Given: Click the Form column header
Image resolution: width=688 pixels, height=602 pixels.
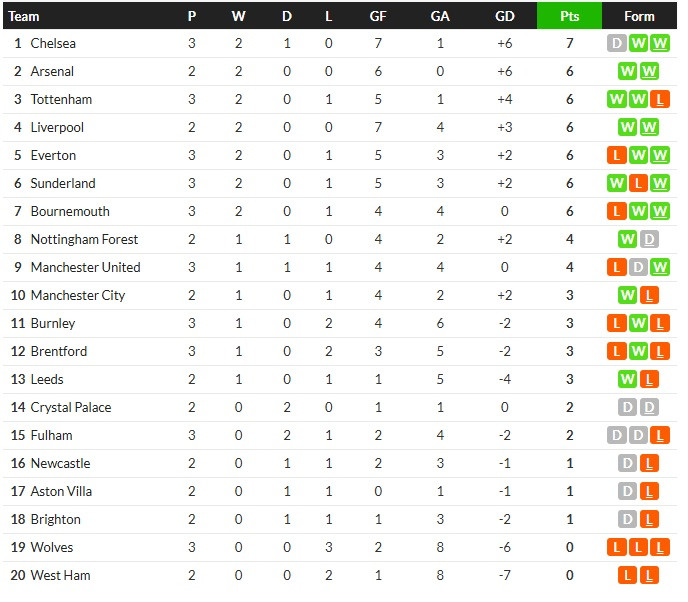Looking at the screenshot, I should (x=639, y=16).
